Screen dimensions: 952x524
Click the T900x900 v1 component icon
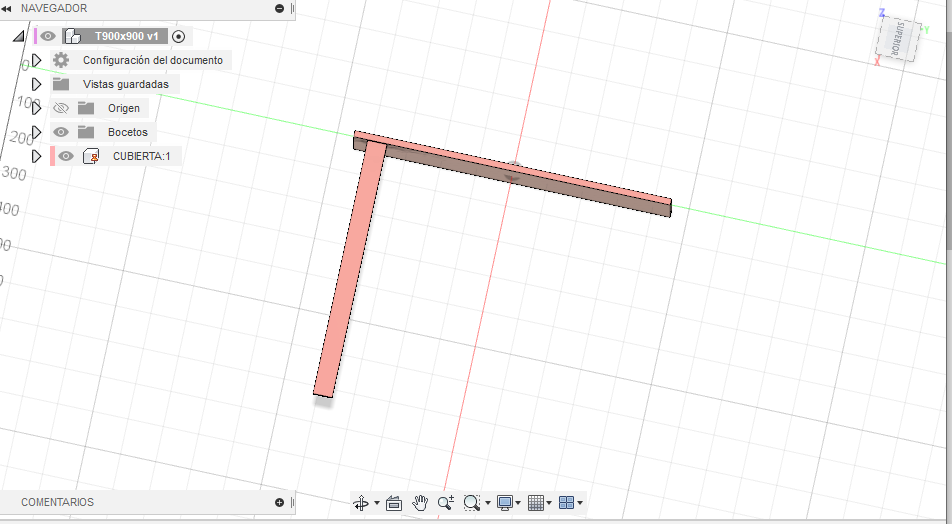pyautogui.click(x=73, y=36)
